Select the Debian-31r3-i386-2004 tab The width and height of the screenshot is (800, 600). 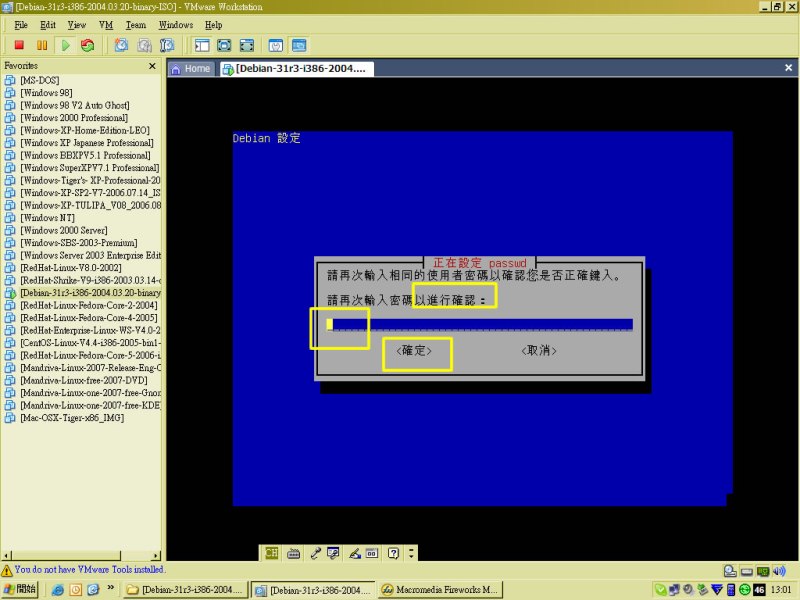(x=297, y=68)
